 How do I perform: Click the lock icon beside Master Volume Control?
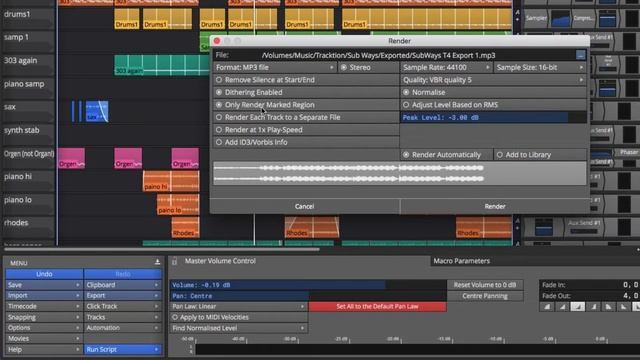tap(174, 261)
